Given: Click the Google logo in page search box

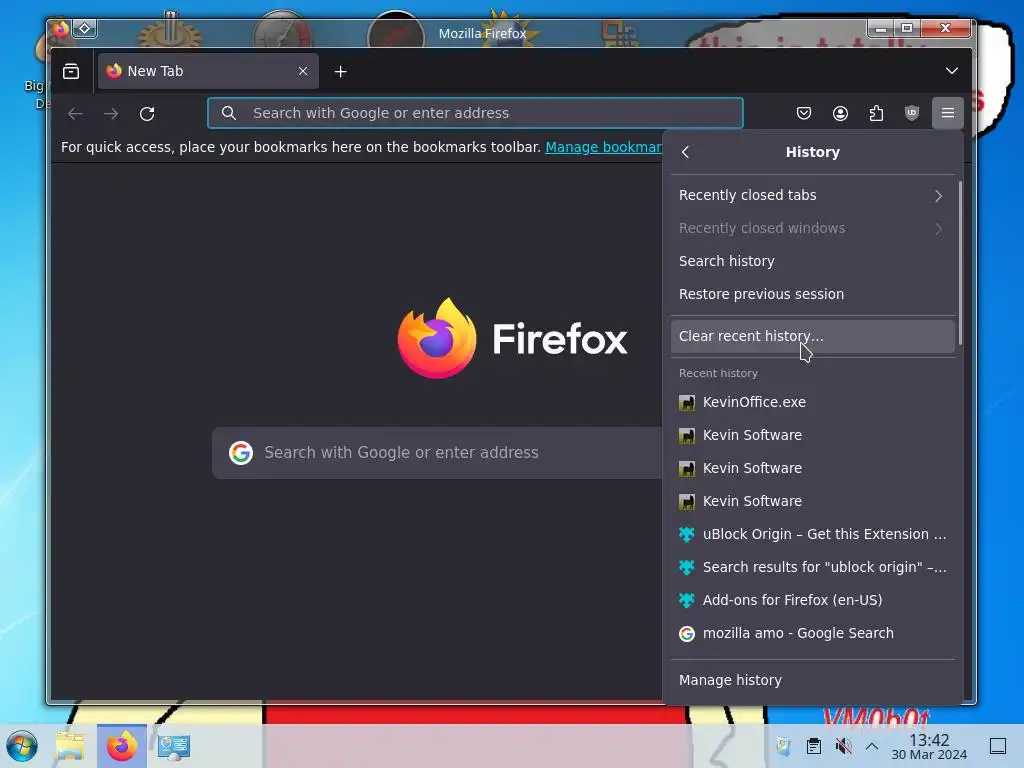Looking at the screenshot, I should pyautogui.click(x=241, y=453).
